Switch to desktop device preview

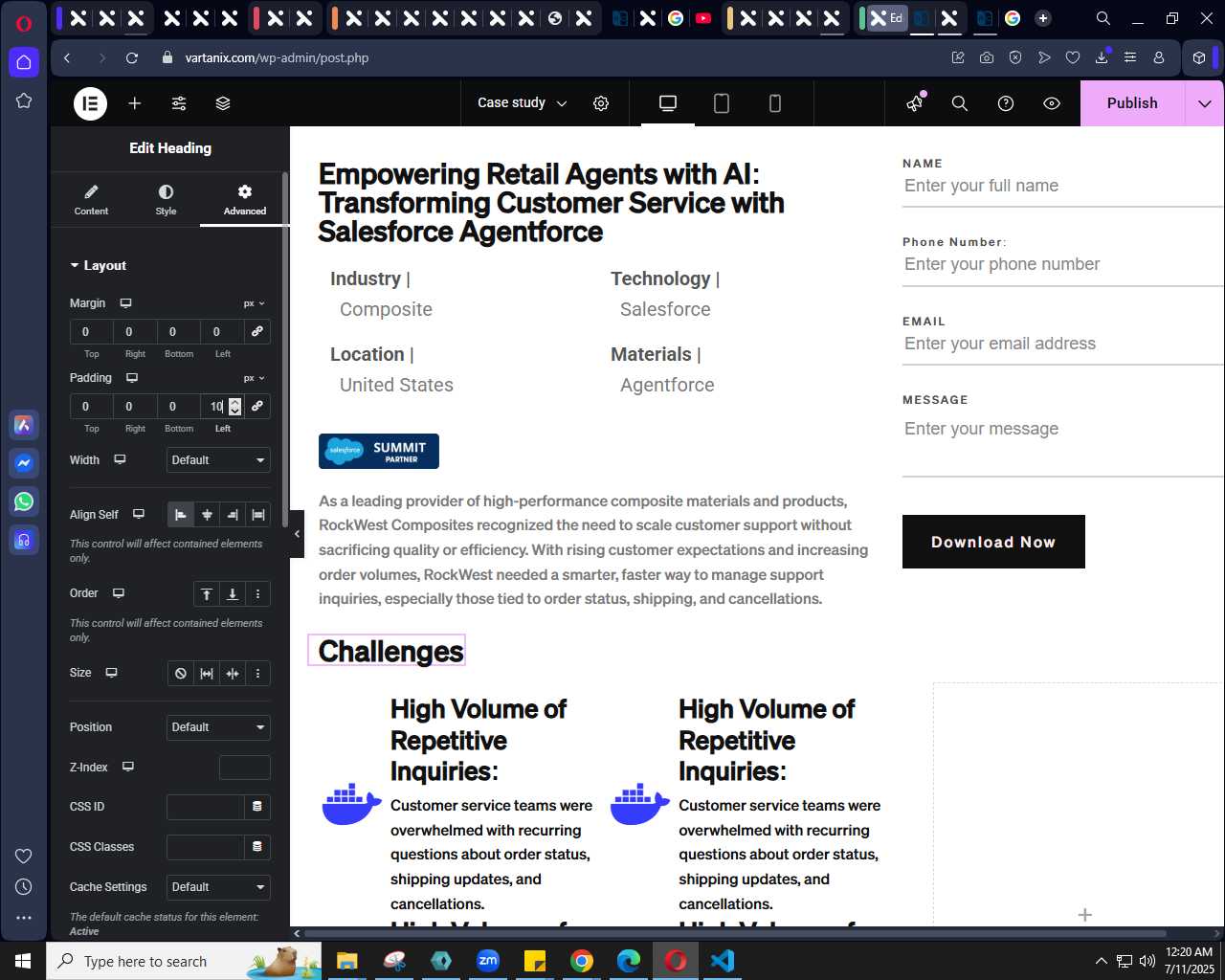pyautogui.click(x=668, y=103)
